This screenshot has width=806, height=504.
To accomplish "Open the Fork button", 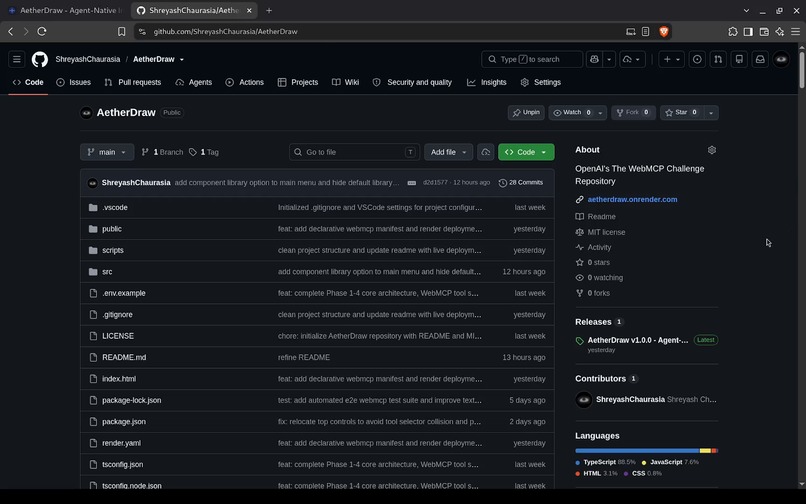I will click(x=633, y=113).
